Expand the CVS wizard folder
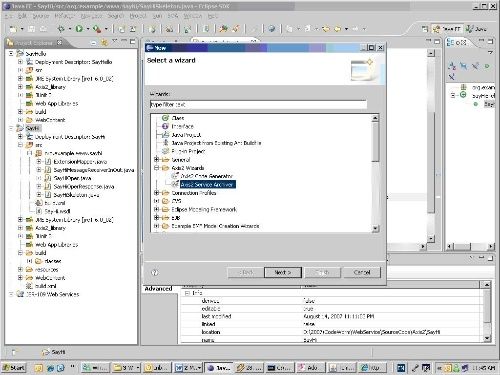 156,201
